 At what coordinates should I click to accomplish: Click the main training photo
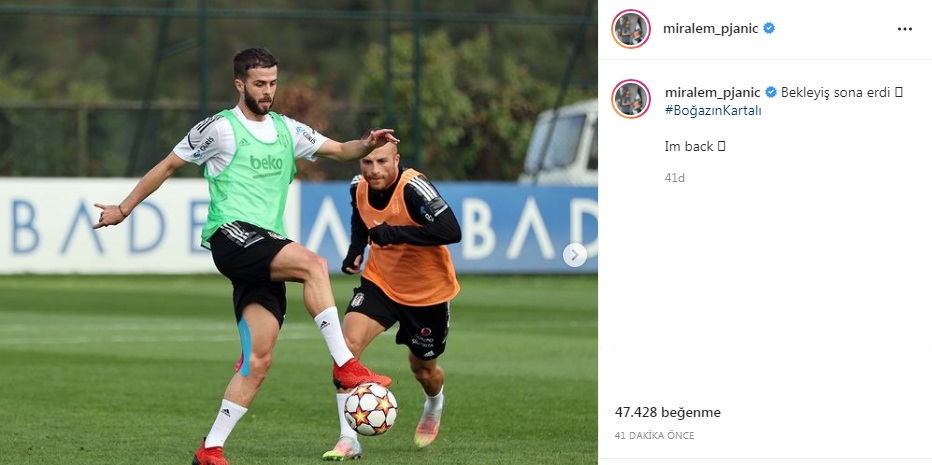pos(298,232)
